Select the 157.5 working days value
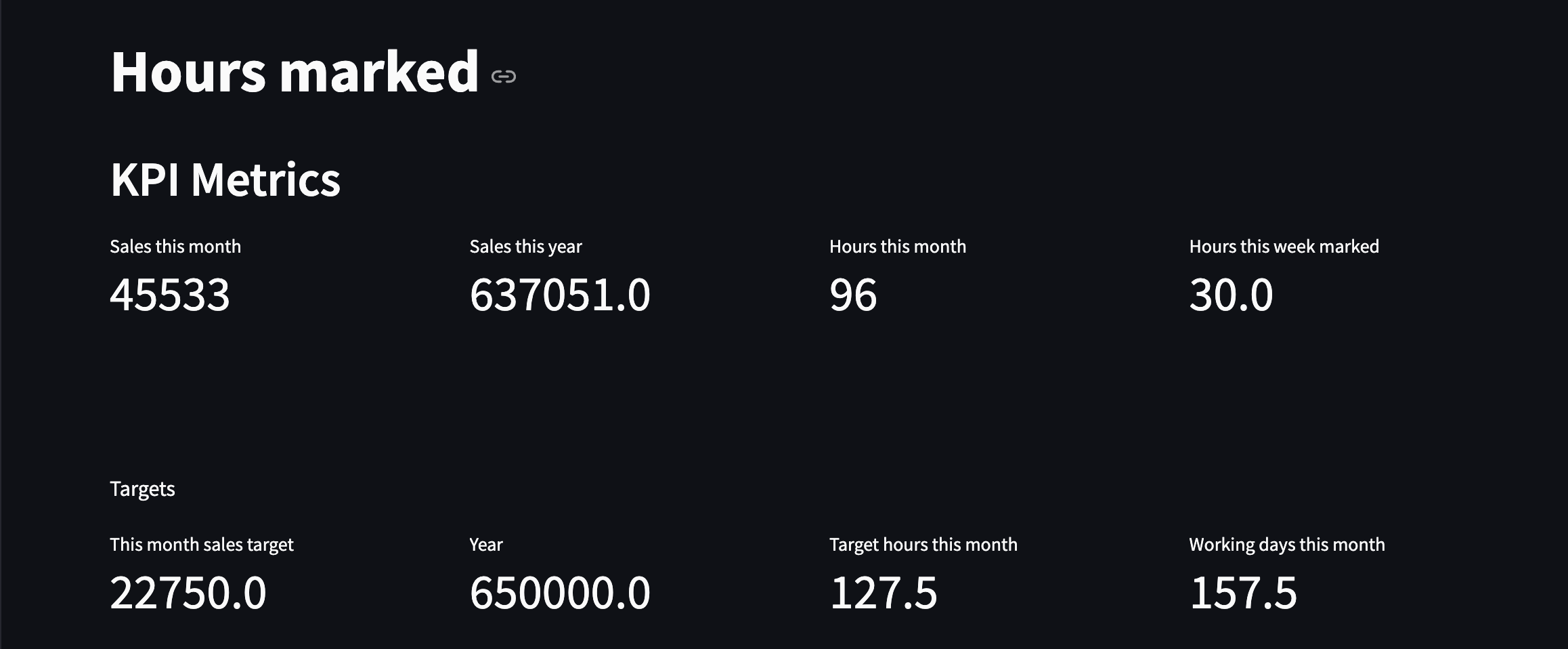 tap(1243, 593)
